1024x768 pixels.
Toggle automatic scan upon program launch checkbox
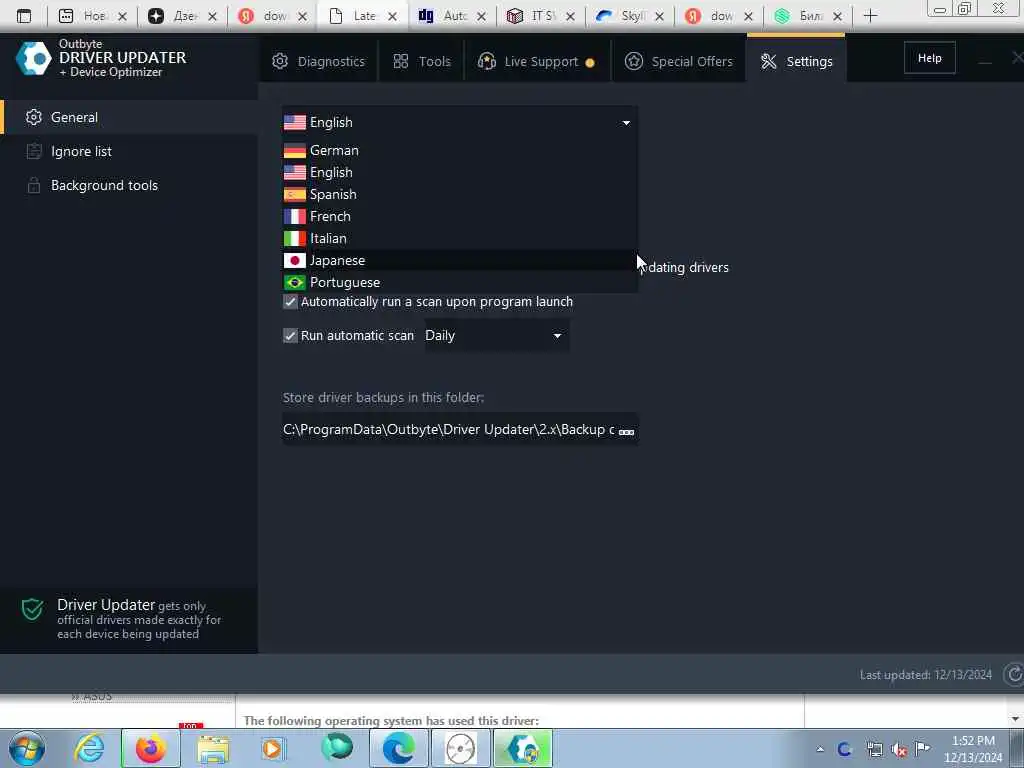point(290,302)
